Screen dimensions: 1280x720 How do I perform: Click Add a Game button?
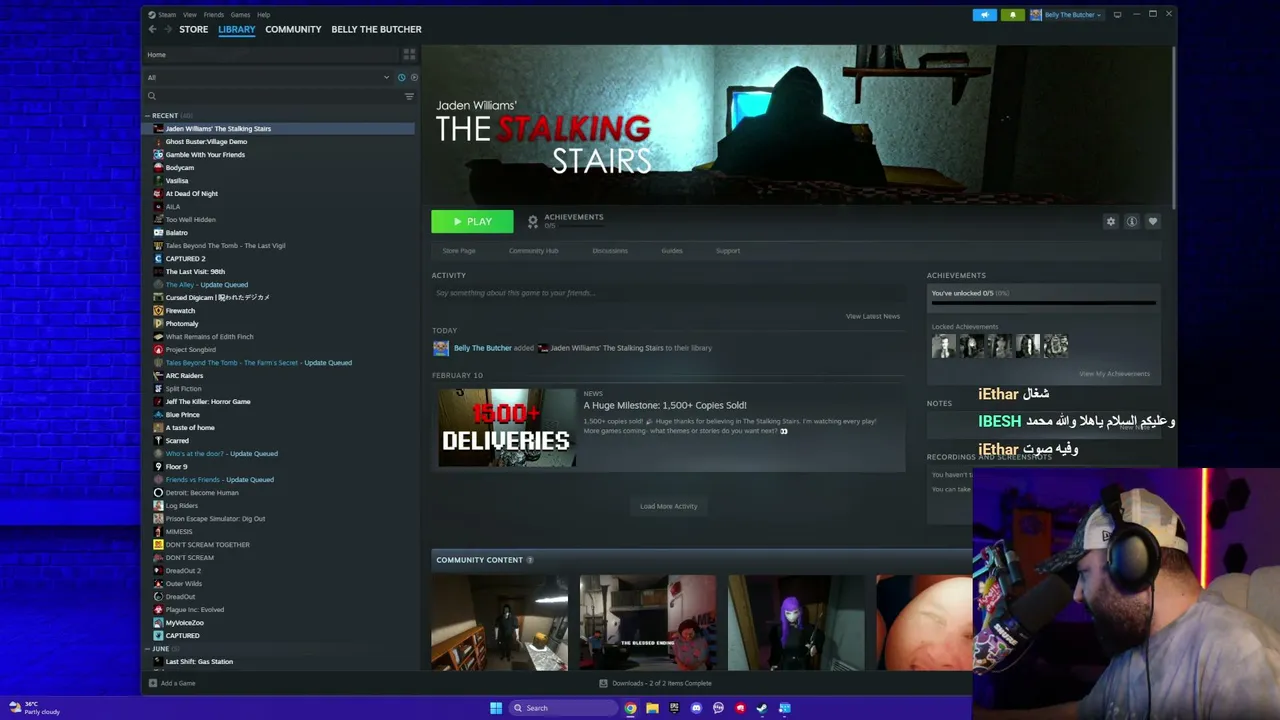point(172,683)
